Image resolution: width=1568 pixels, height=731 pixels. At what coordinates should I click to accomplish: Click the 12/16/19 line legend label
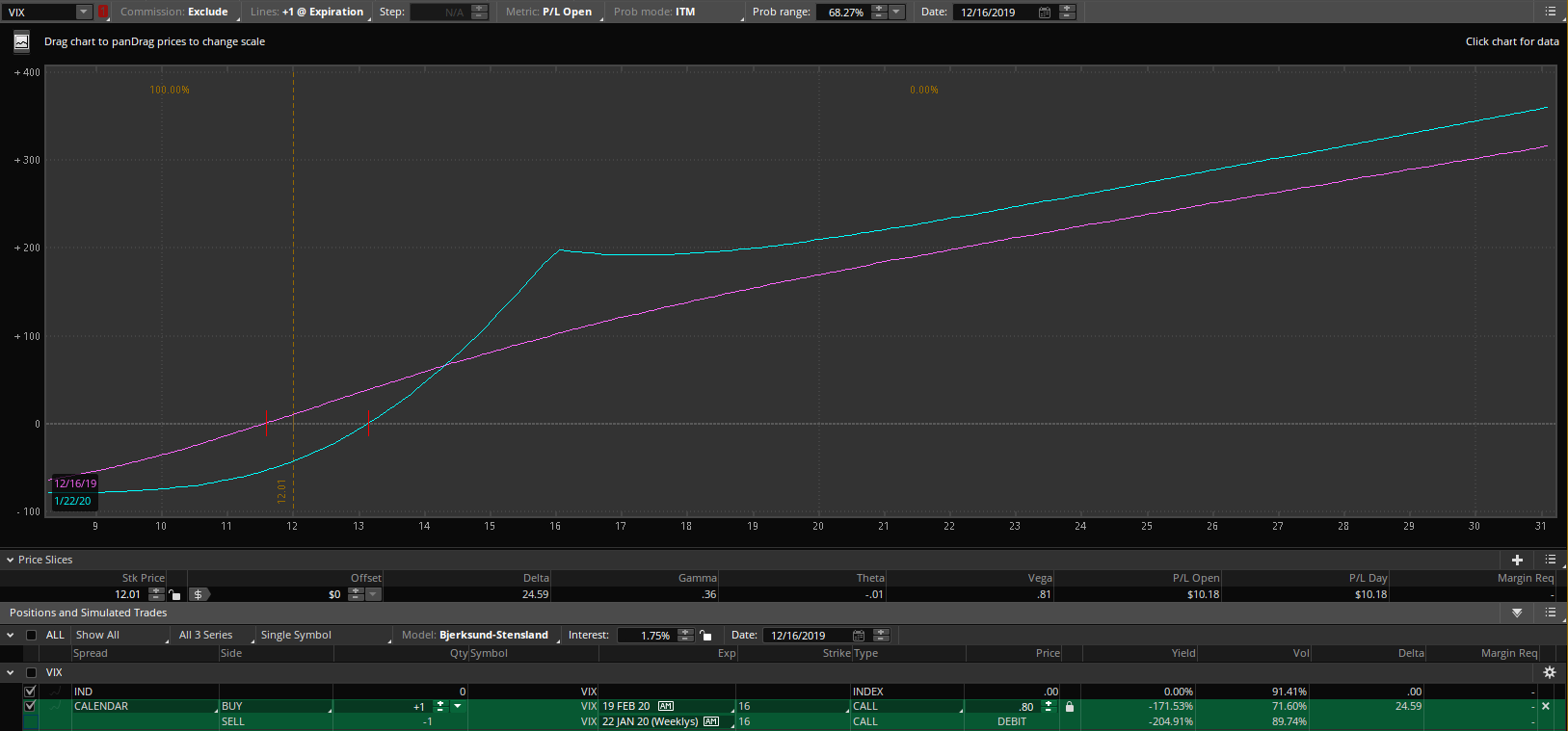[x=75, y=483]
